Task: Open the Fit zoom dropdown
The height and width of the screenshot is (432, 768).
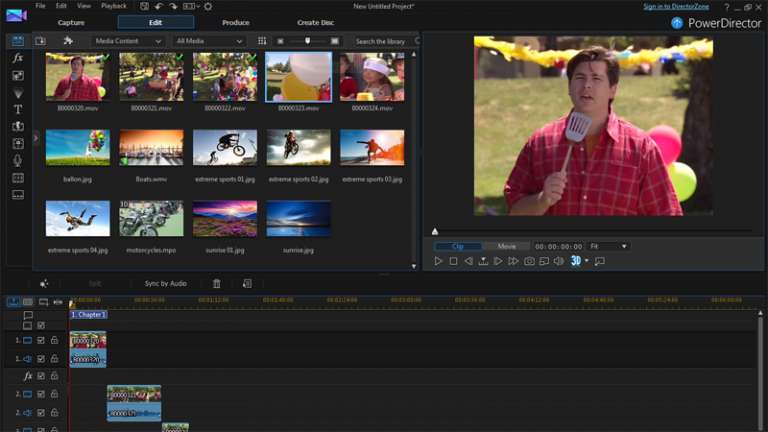Action: click(608, 246)
